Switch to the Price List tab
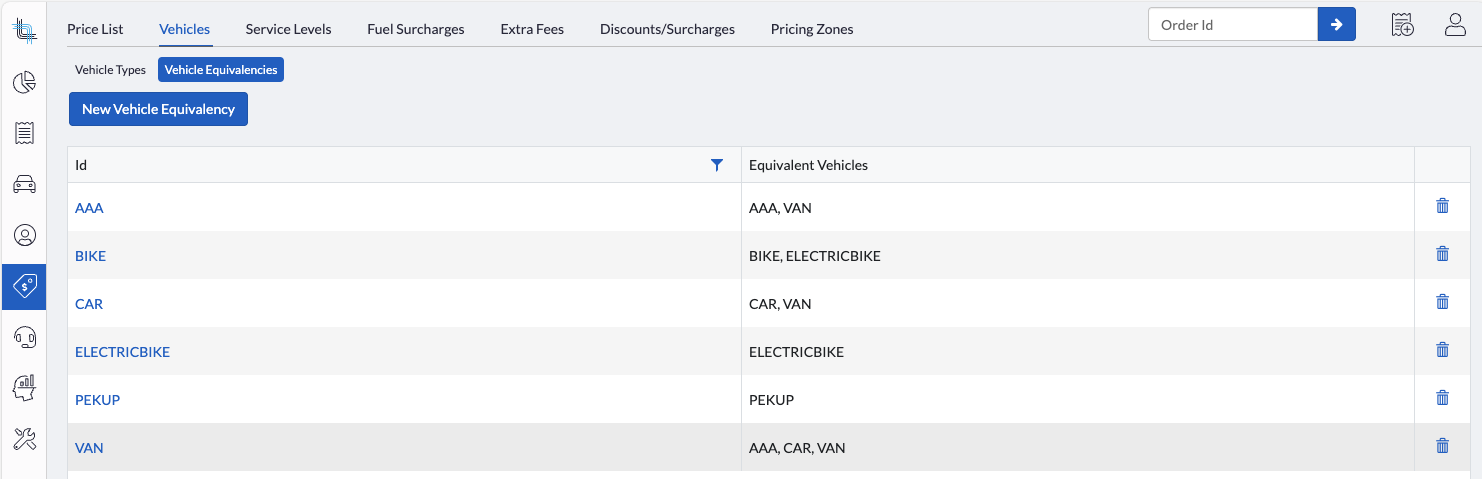Viewport: 1482px width, 479px height. click(95, 29)
